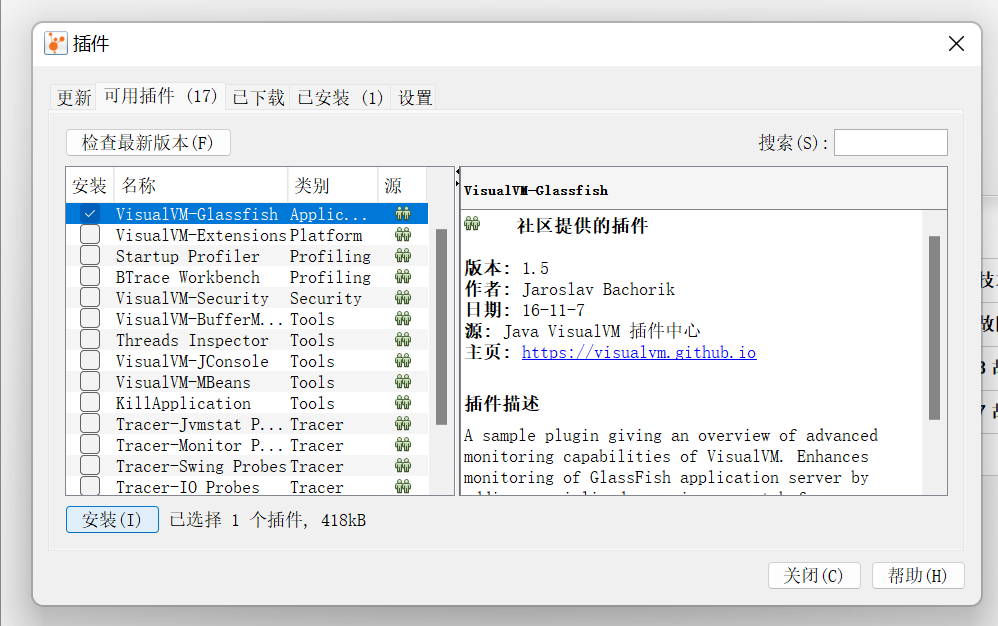Click the source icon in Tracer-Monitor row

point(403,445)
